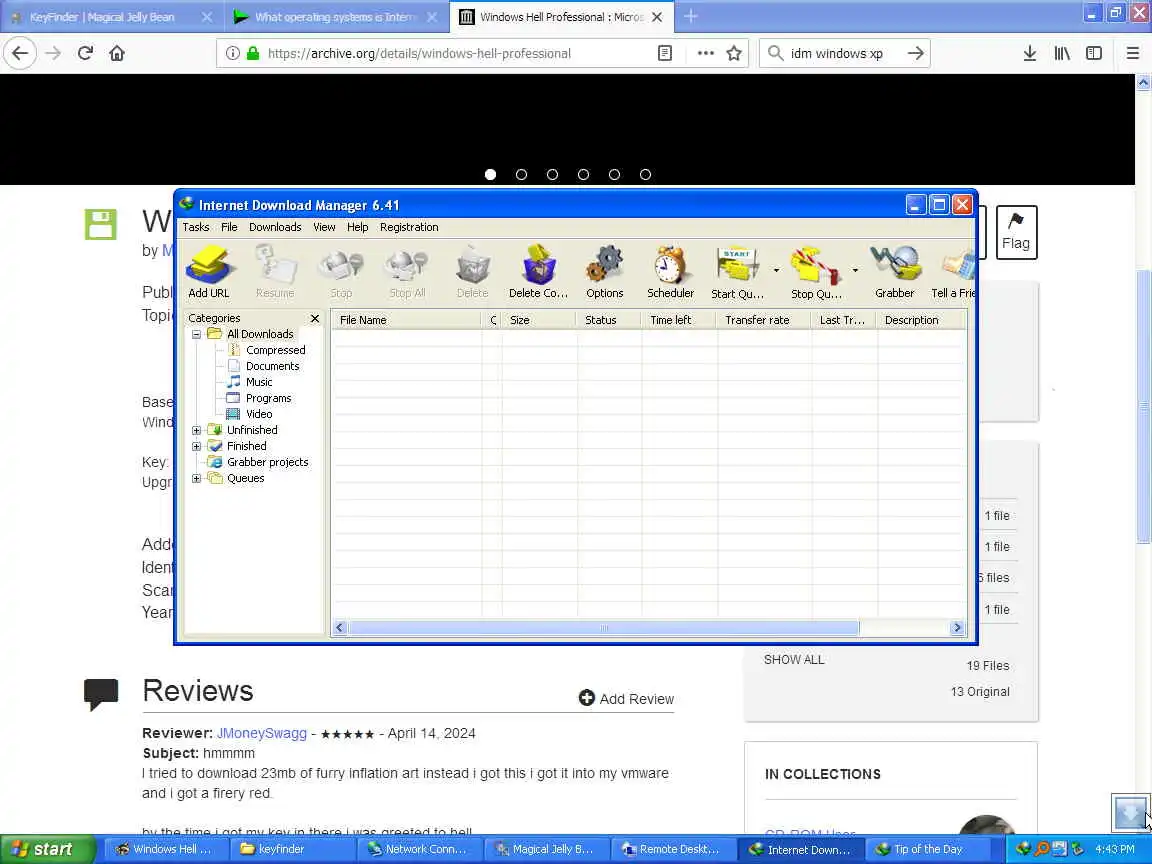Open page actions three-dot menu
This screenshot has width=1152, height=864.
pyautogui.click(x=705, y=53)
